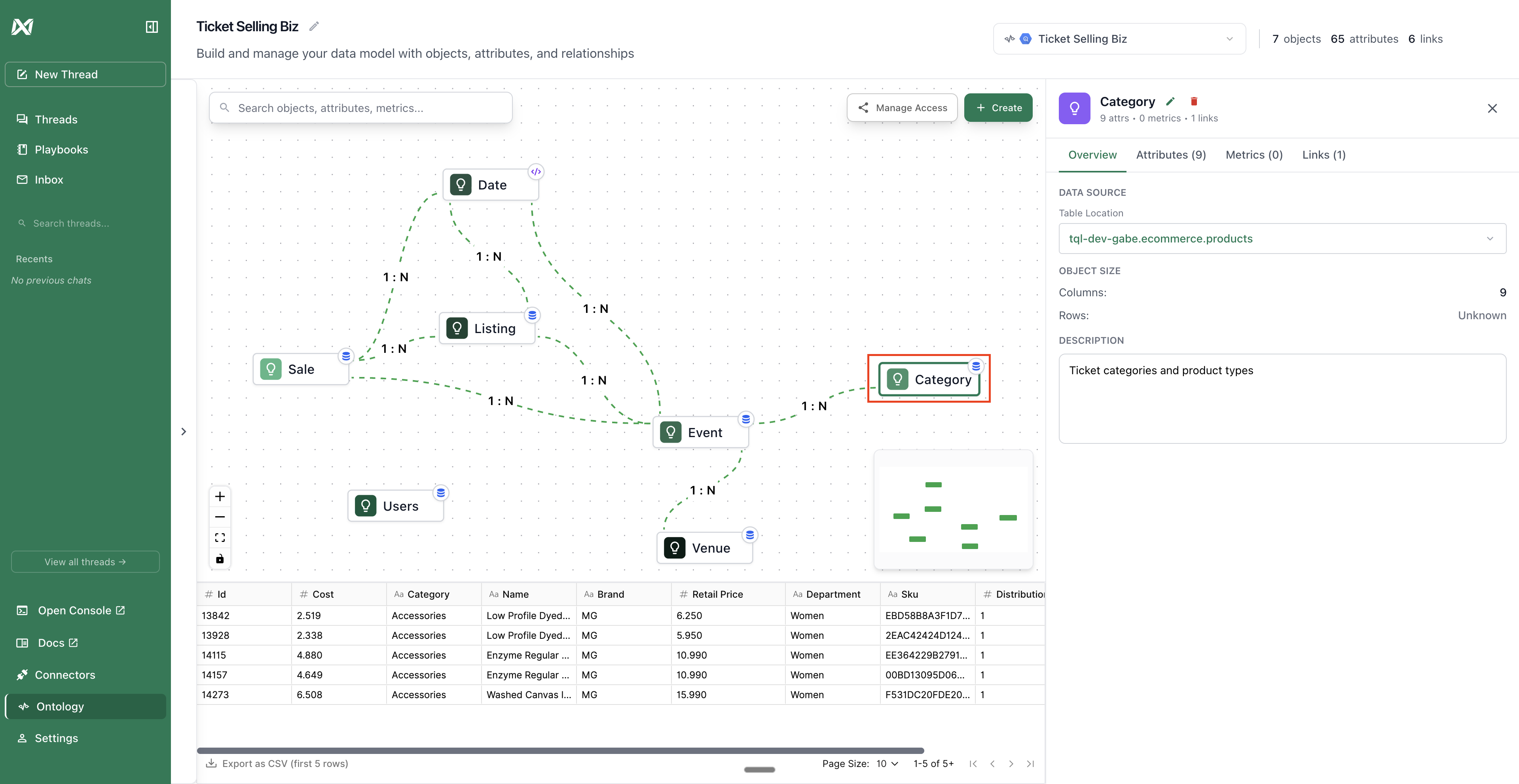
Task: Expand the collapsed panel using the chevron arrow
Action: [183, 432]
